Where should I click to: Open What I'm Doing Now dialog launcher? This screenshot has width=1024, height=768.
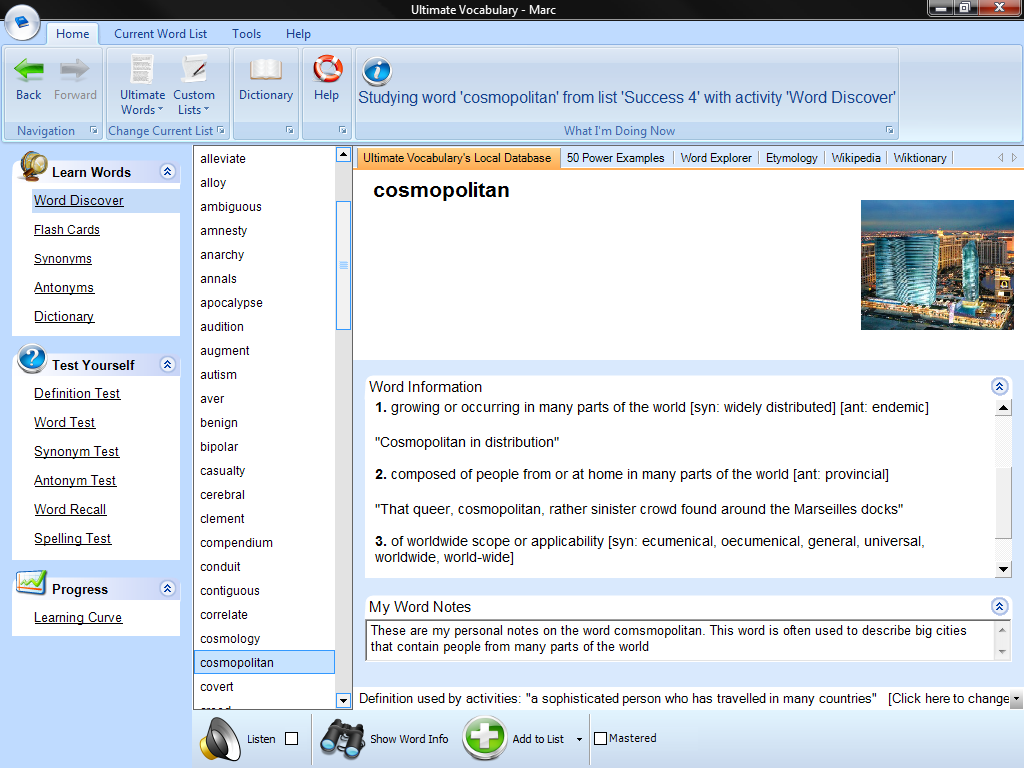[889, 130]
